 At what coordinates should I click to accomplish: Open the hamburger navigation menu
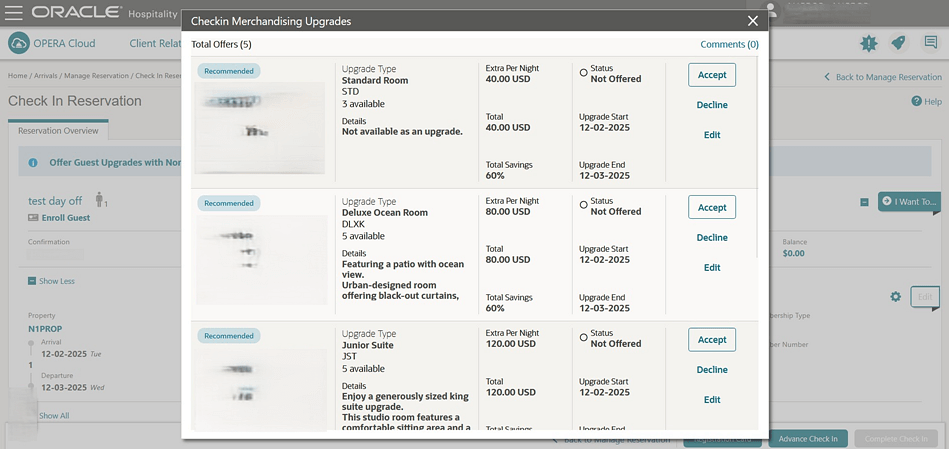pyautogui.click(x=13, y=12)
